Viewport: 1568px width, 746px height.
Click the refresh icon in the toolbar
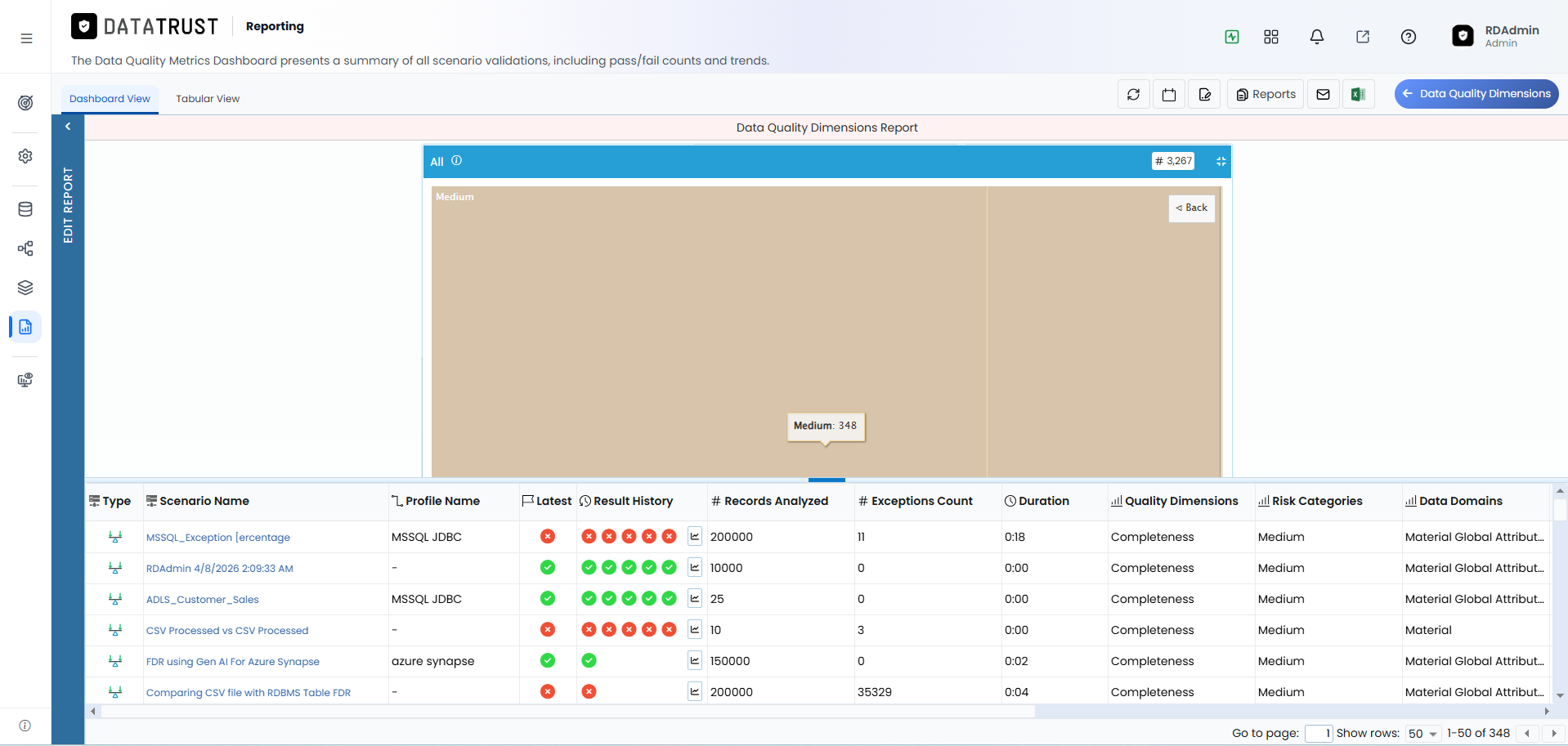pos(1133,95)
